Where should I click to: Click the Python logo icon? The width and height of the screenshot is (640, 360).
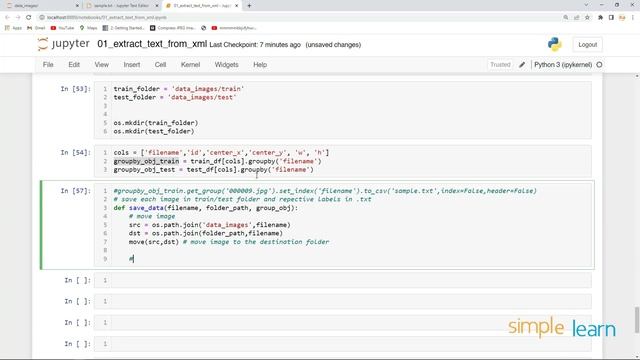point(554,44)
